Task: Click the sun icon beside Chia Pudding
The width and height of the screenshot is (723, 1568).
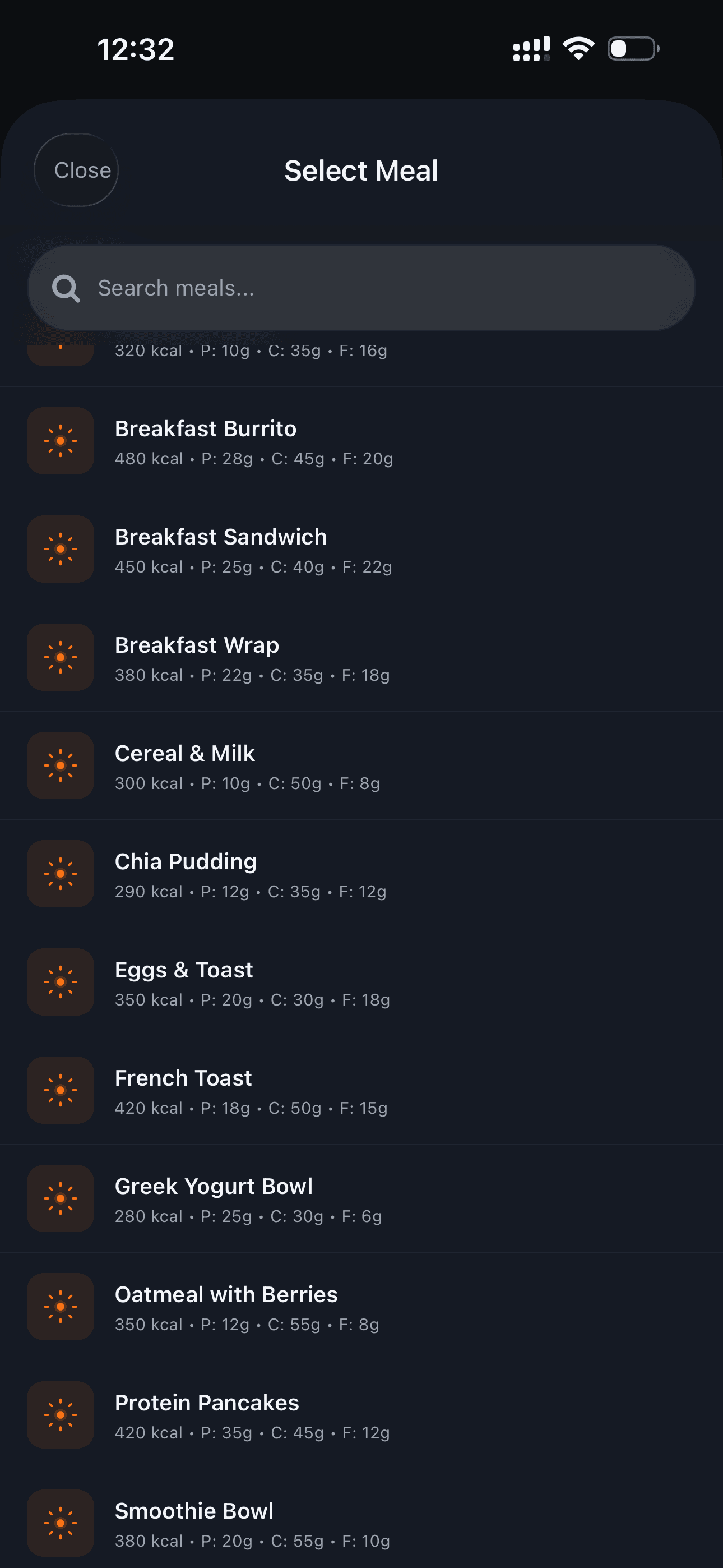Action: (61, 874)
